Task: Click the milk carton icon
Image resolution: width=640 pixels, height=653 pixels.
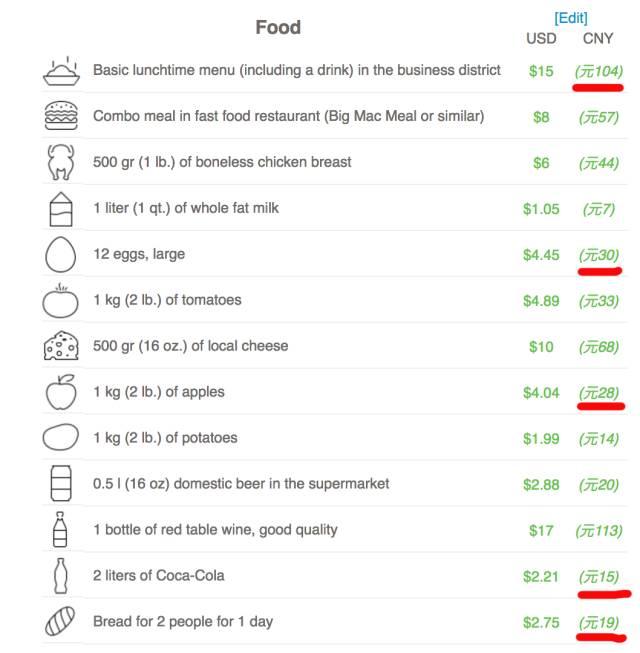Action: pos(61,209)
